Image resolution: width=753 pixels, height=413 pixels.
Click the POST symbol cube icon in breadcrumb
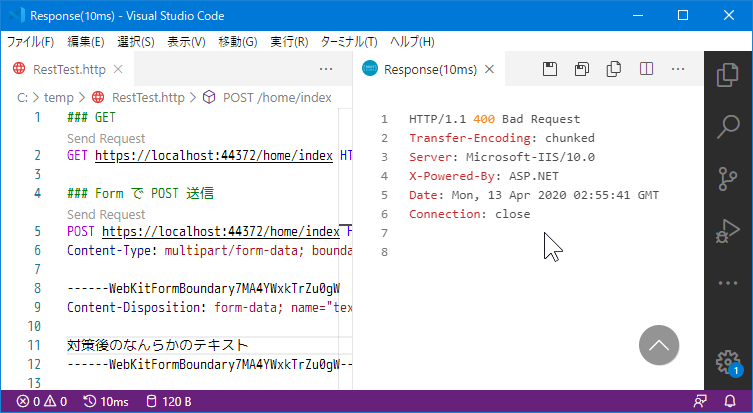[209, 97]
